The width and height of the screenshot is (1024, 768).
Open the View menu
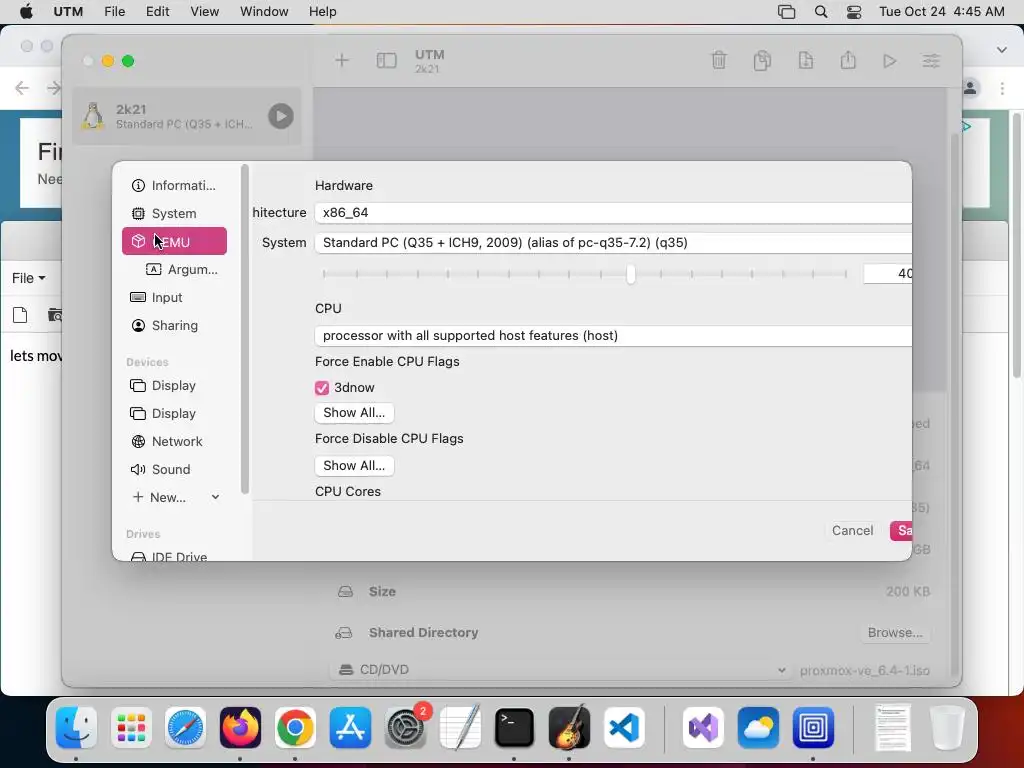204,12
